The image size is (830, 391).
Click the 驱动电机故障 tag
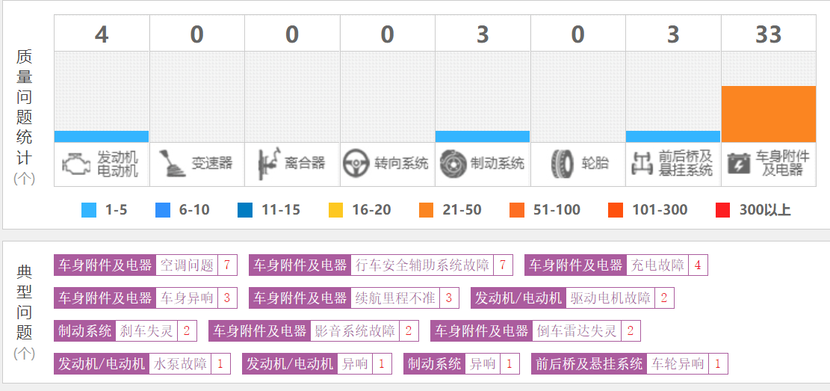tap(572, 298)
